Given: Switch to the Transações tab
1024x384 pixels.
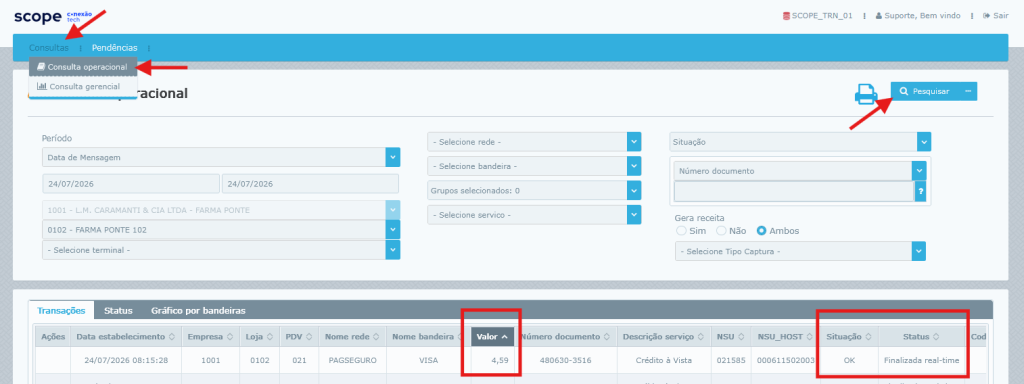Looking at the screenshot, I should point(61,310).
